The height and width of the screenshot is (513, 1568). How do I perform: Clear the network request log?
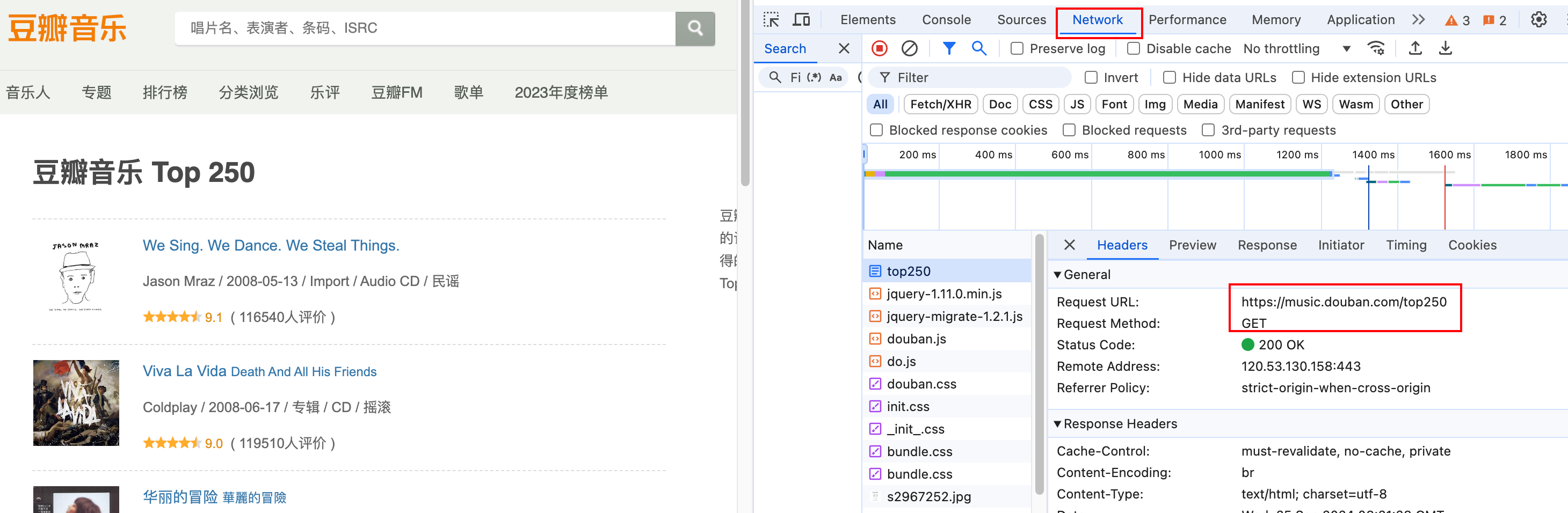pyautogui.click(x=909, y=48)
